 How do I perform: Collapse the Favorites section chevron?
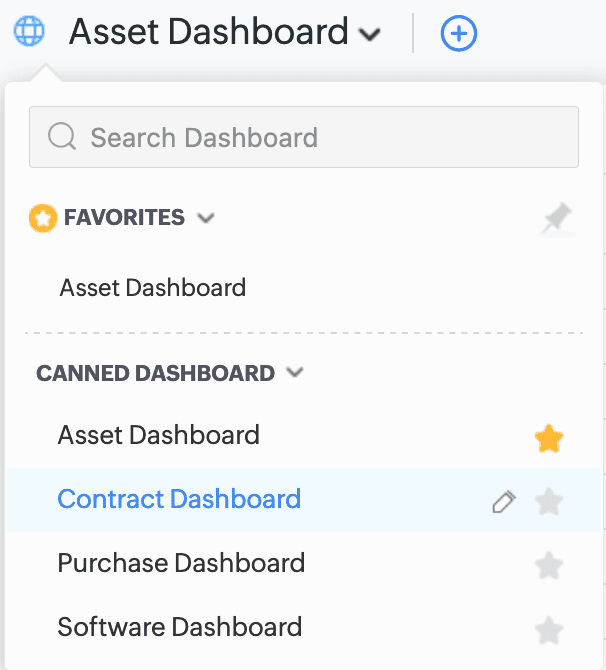pos(206,217)
